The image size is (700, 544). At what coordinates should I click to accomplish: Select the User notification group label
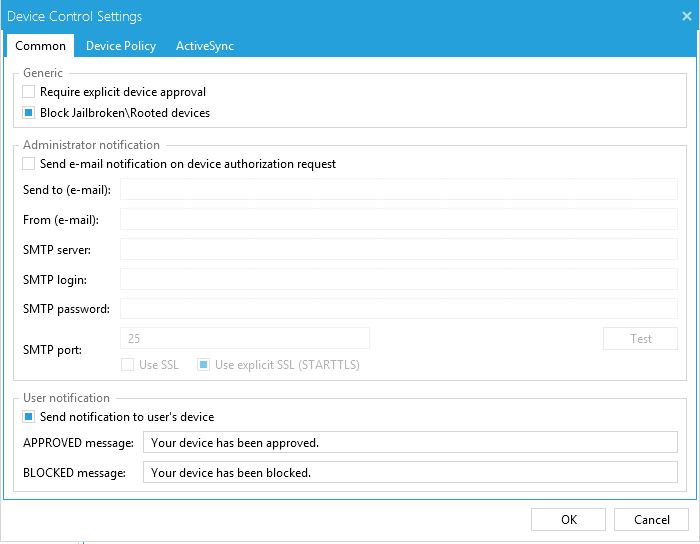pyautogui.click(x=66, y=398)
